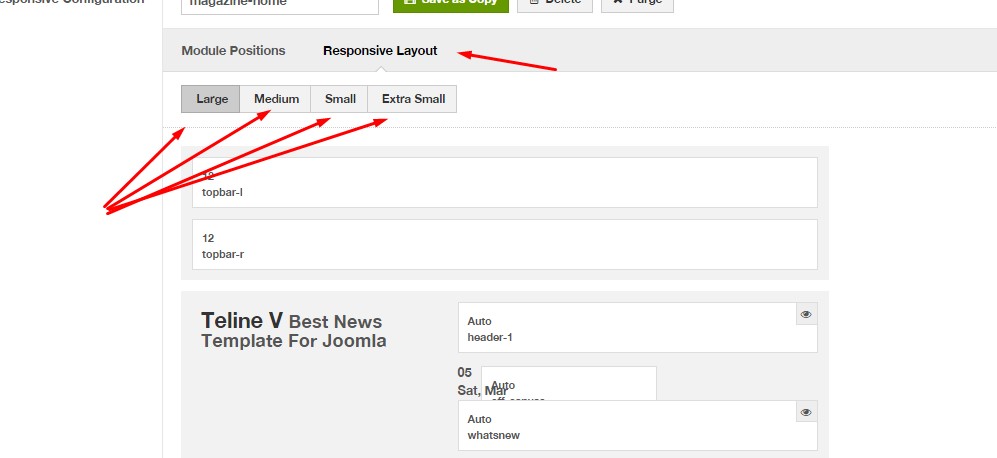Select the topbar-r position block
The height and width of the screenshot is (458, 997).
point(505,245)
